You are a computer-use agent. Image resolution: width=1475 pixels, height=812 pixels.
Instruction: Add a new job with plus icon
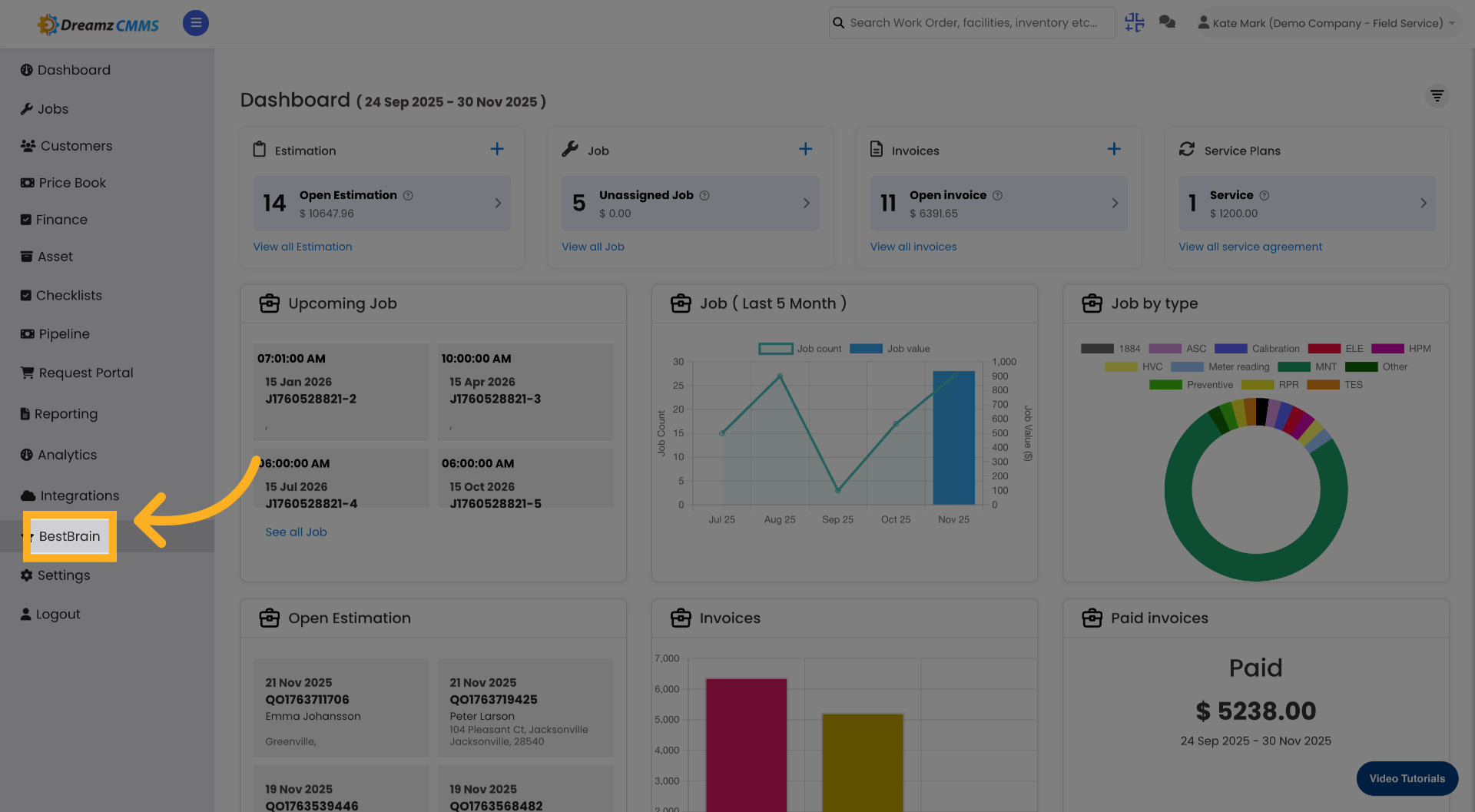[x=805, y=149]
